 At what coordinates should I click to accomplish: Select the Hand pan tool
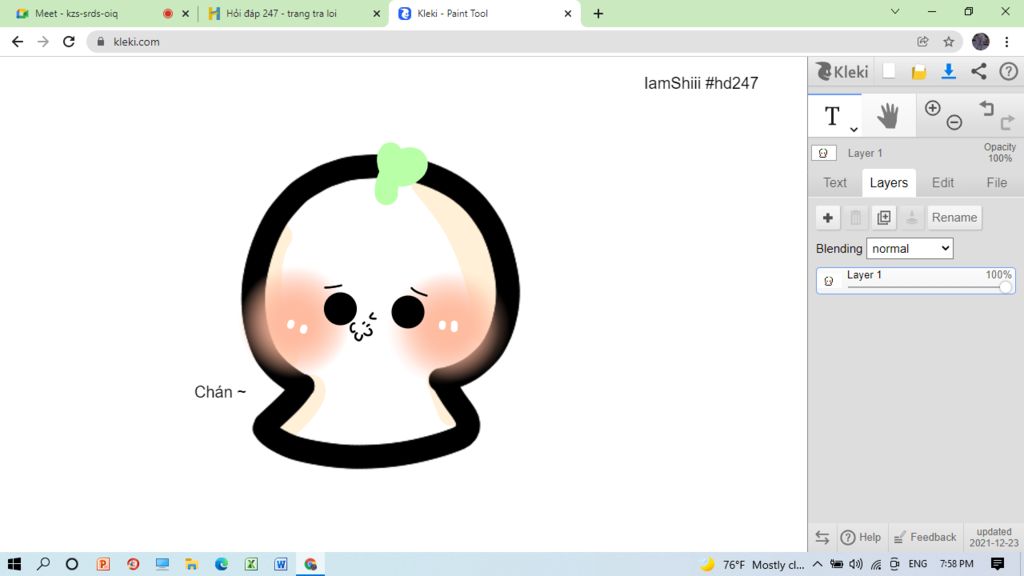(x=888, y=116)
